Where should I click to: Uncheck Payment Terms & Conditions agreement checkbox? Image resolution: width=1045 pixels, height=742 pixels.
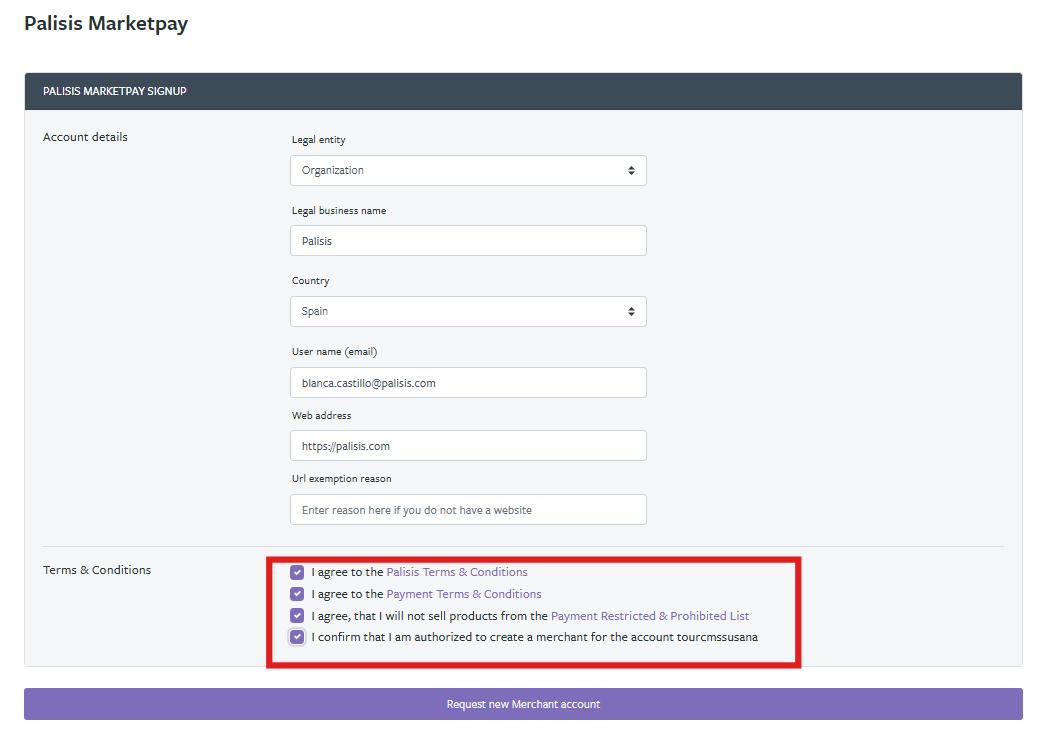[297, 594]
